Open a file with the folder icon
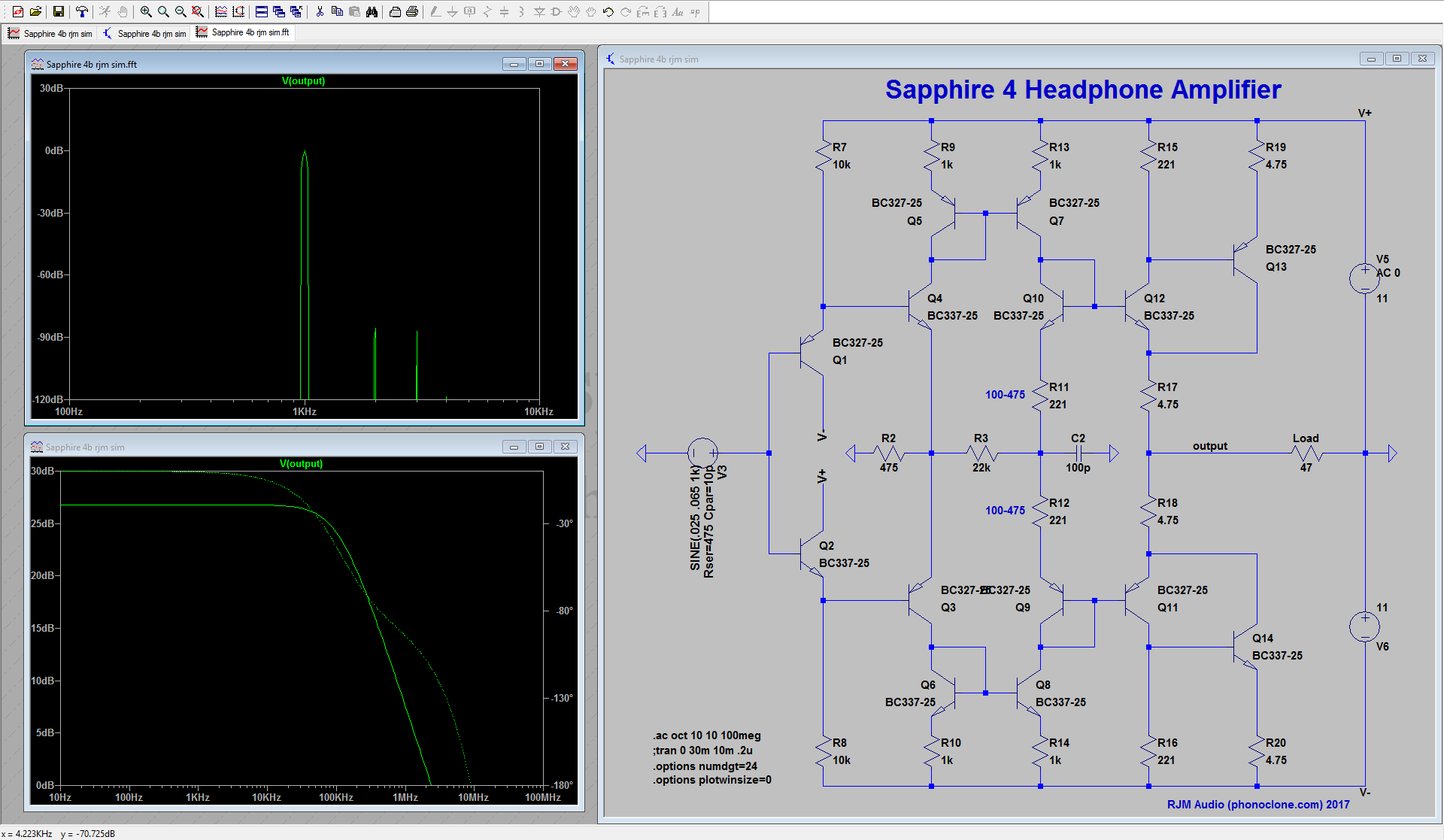The image size is (1444, 840). (35, 11)
